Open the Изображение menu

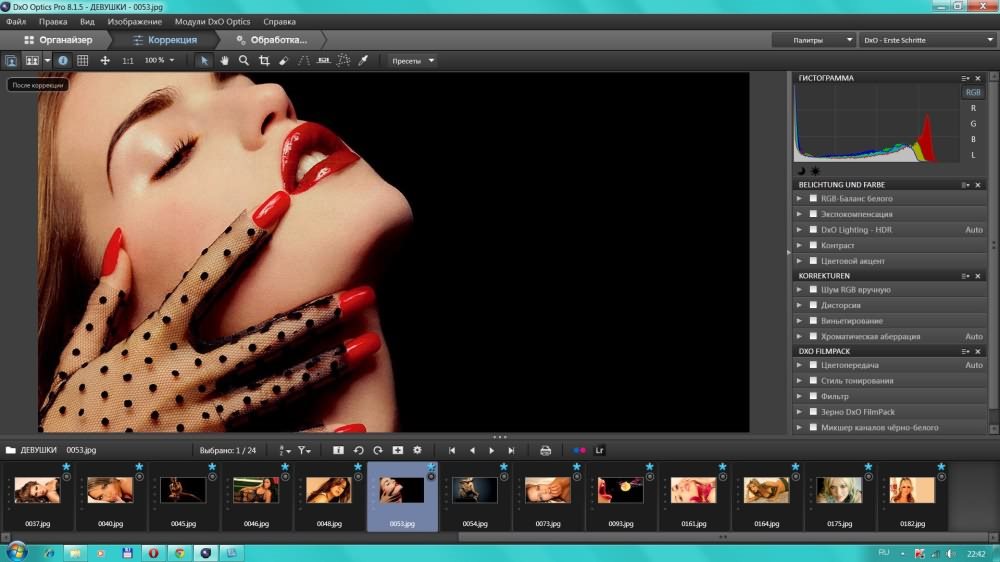tap(134, 21)
